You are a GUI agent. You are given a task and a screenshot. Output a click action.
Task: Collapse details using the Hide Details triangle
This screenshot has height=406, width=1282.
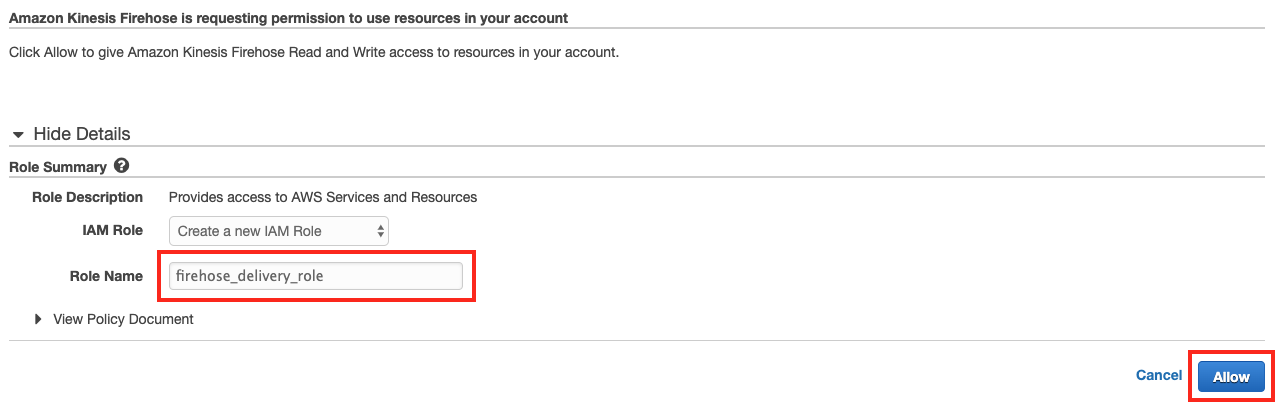click(18, 134)
